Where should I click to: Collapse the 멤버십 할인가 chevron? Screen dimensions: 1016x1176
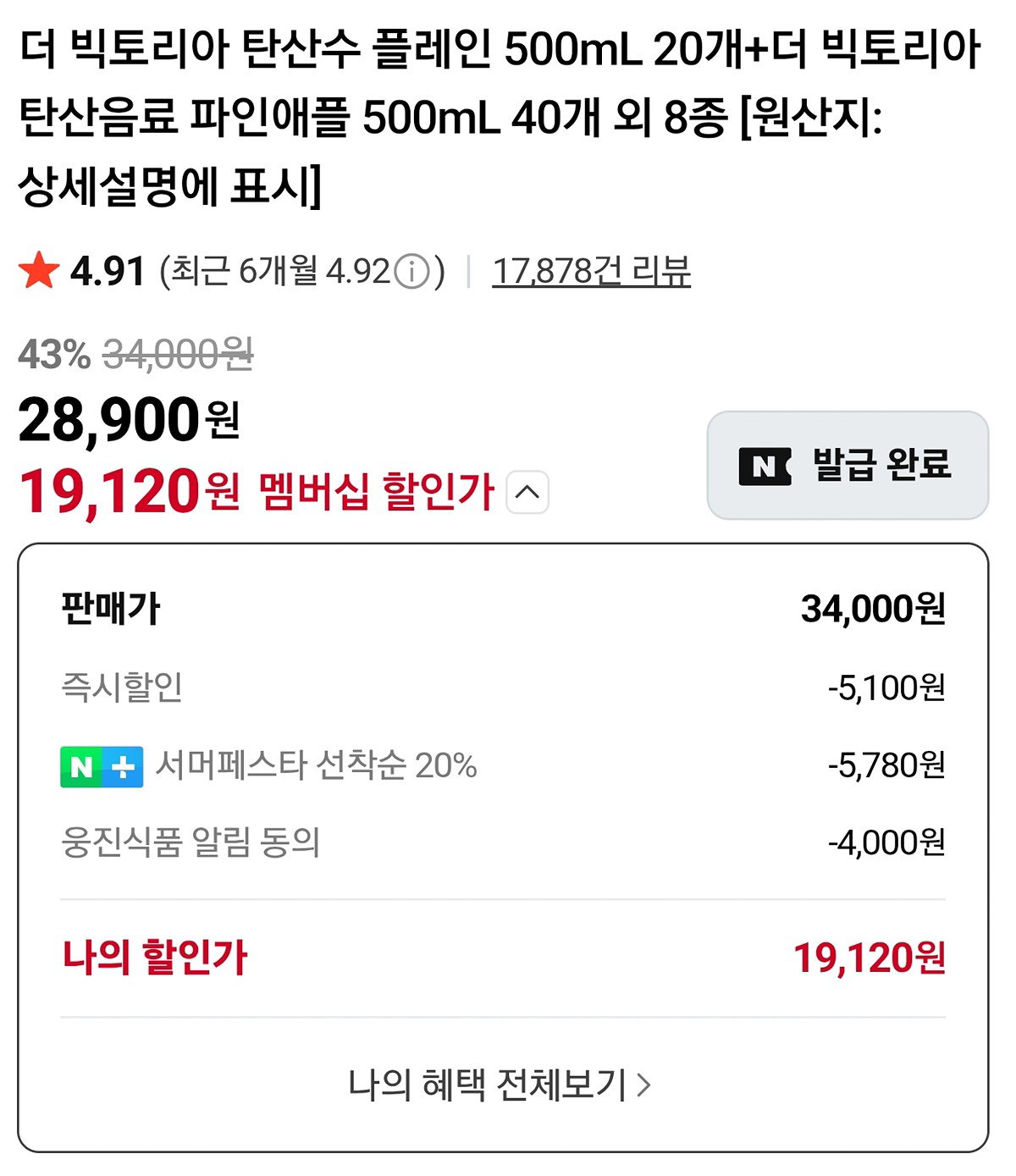[527, 492]
